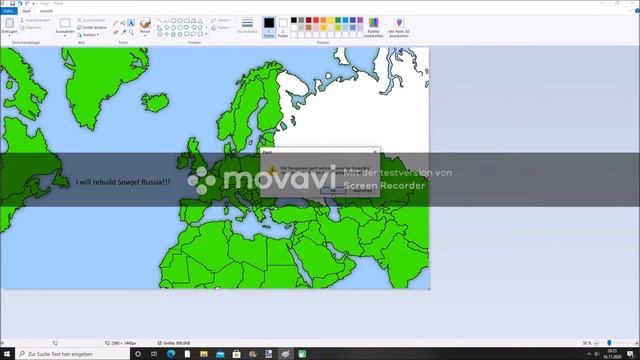Click the Ausschneiden cut button
Image resolution: width=640 pixels, height=360 pixels.
click(35, 20)
